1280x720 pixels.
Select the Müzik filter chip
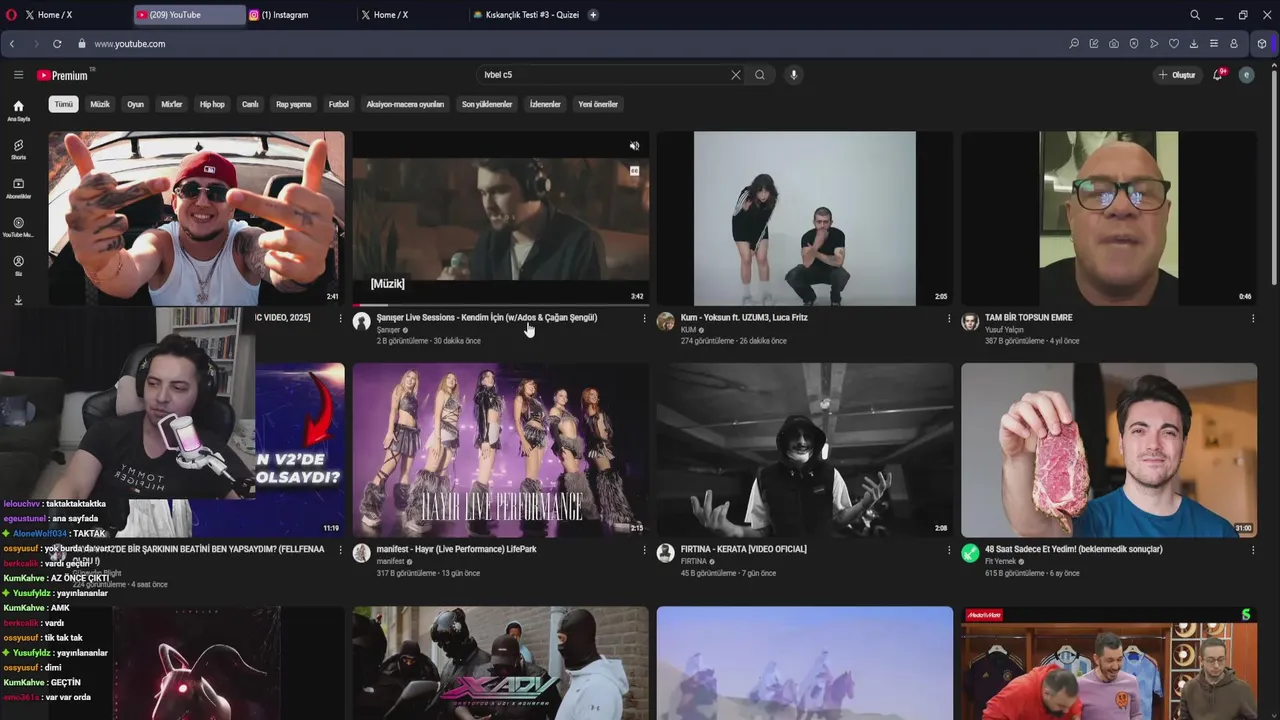pos(100,104)
